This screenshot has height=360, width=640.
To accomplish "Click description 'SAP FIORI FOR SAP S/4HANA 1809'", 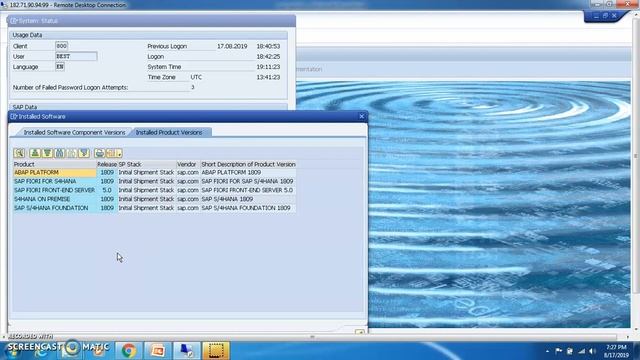I will pyautogui.click(x=247, y=181).
